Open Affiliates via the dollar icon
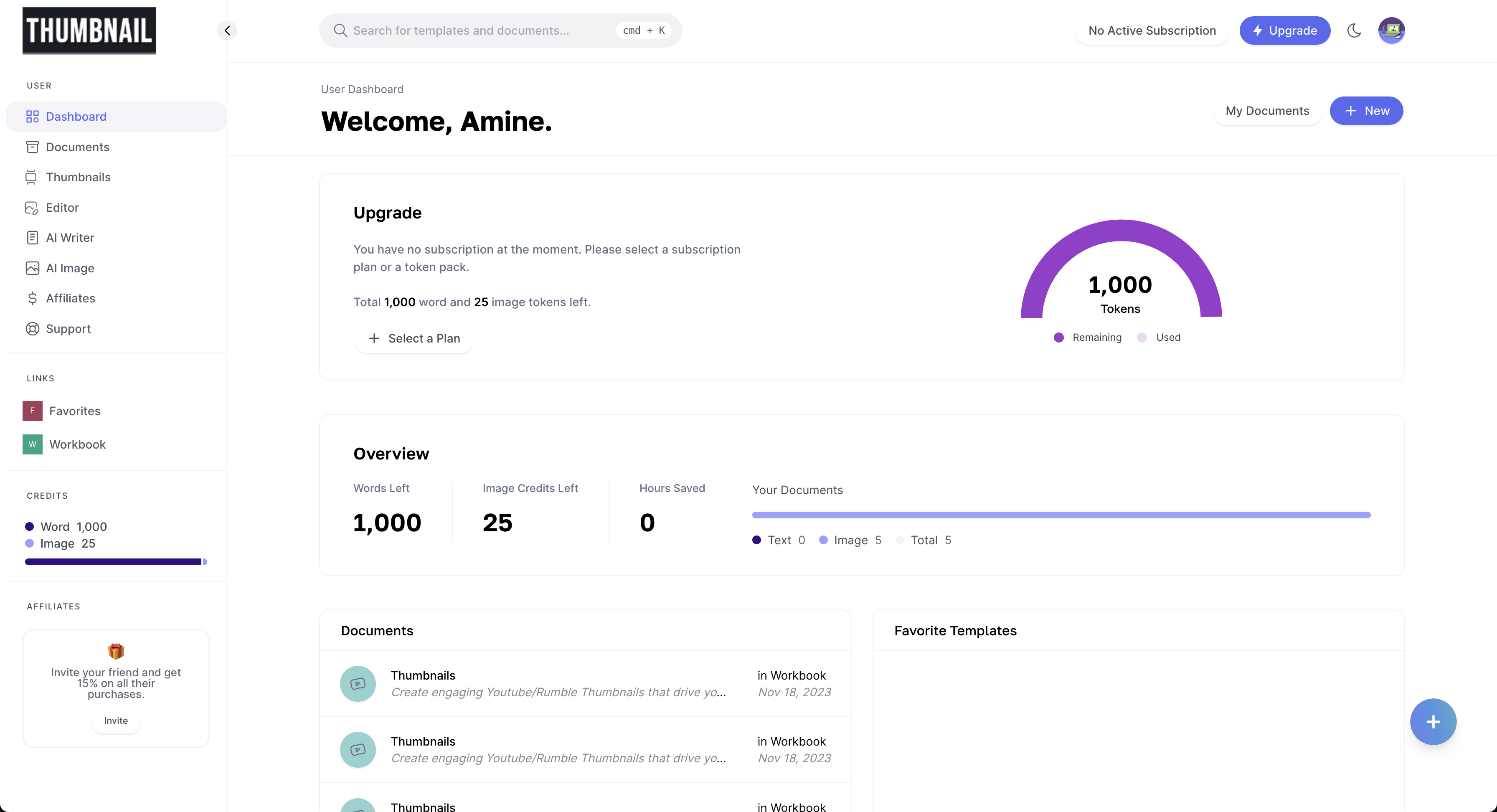The height and width of the screenshot is (812, 1497). pyautogui.click(x=32, y=298)
